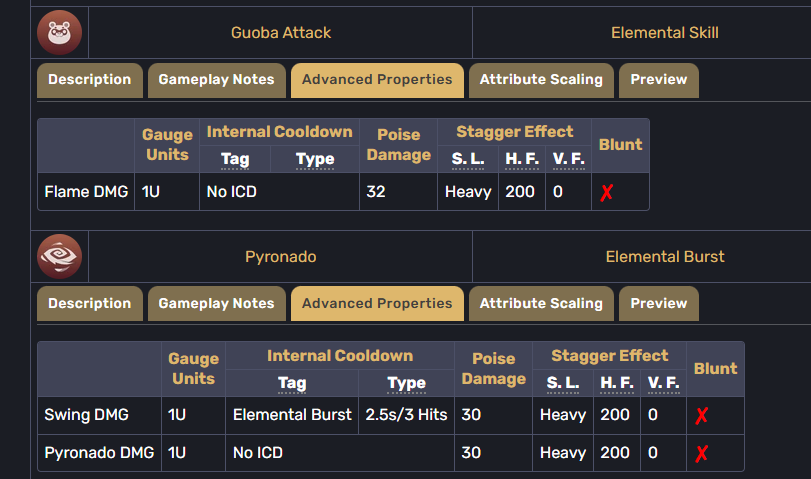Viewport: 811px width, 479px height.
Task: Click the Pyronado burst icon
Action: tap(60, 257)
